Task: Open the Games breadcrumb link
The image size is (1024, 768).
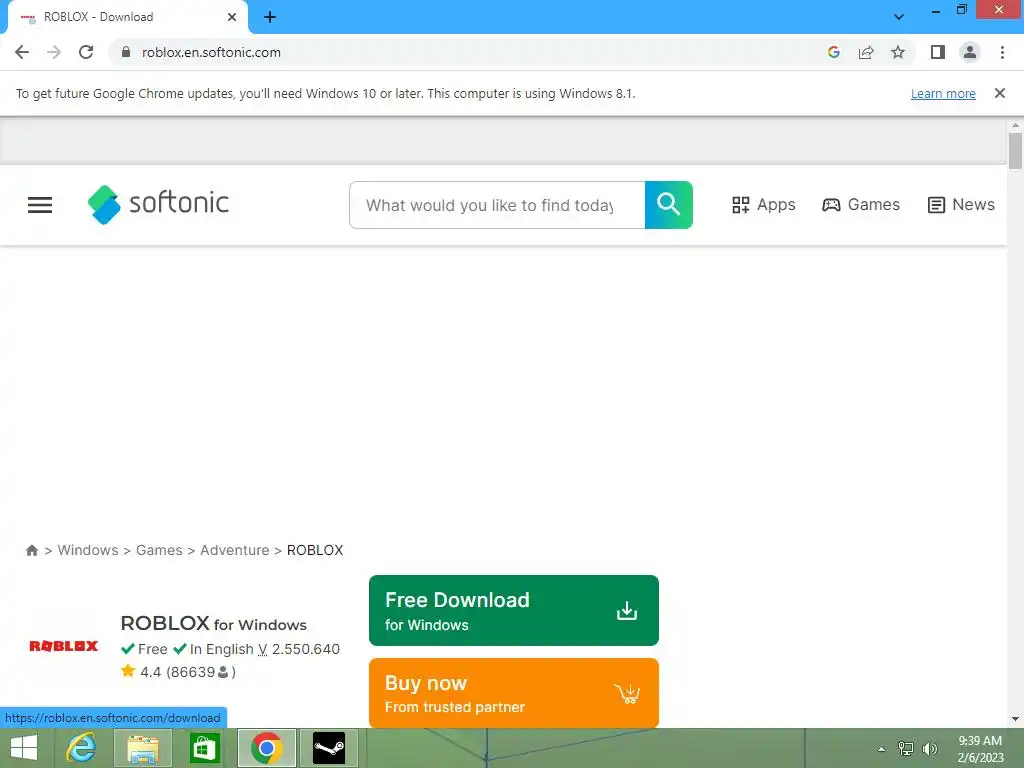Action: 159,550
